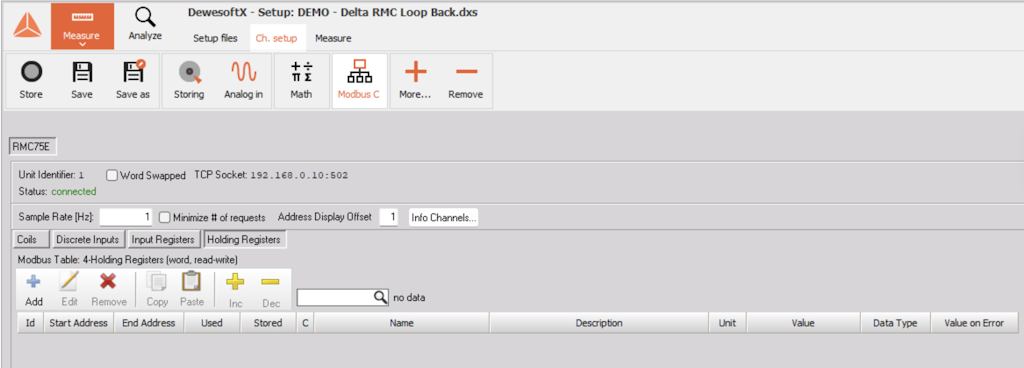Click the Name column header
The height and width of the screenshot is (368, 1024).
[x=402, y=323]
